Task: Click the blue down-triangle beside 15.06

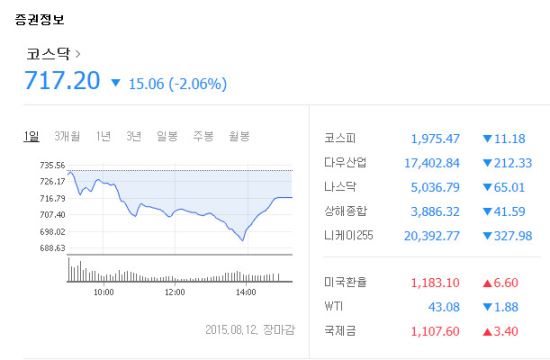Action: [116, 83]
